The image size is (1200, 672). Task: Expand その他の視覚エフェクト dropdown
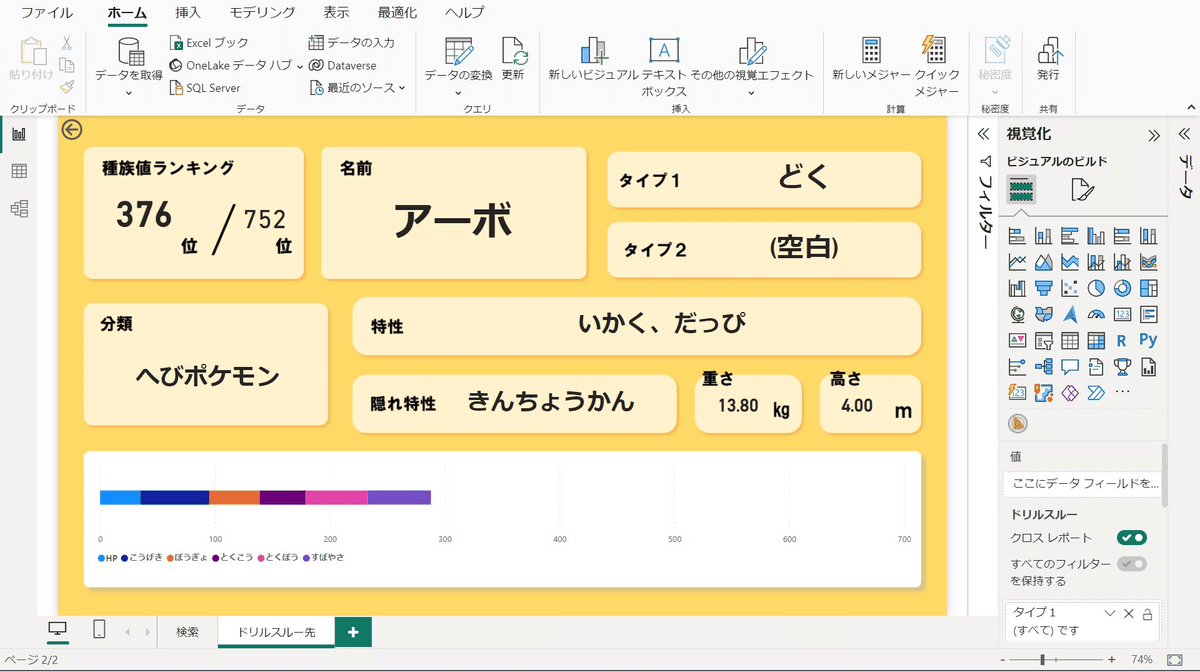coord(751,93)
